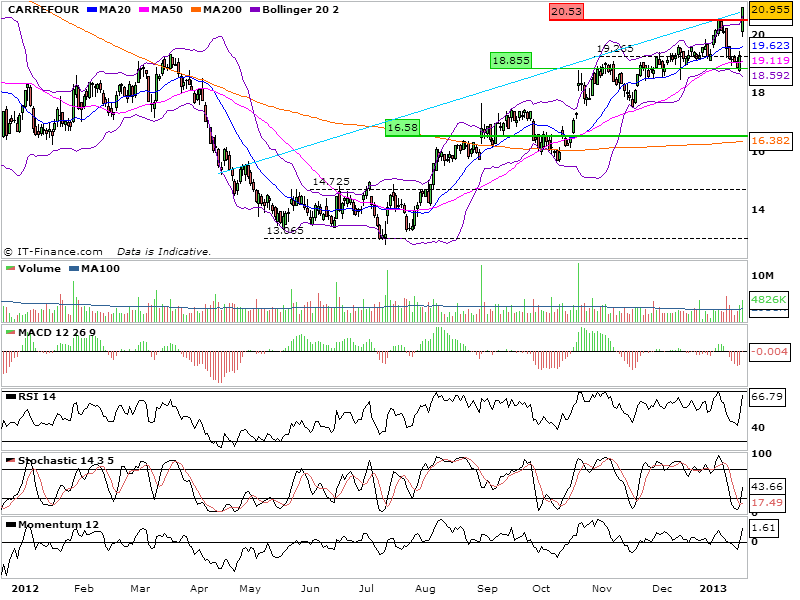Click the Stochastic 14 3 5 label
800x600 pixels.
[x=66, y=461]
